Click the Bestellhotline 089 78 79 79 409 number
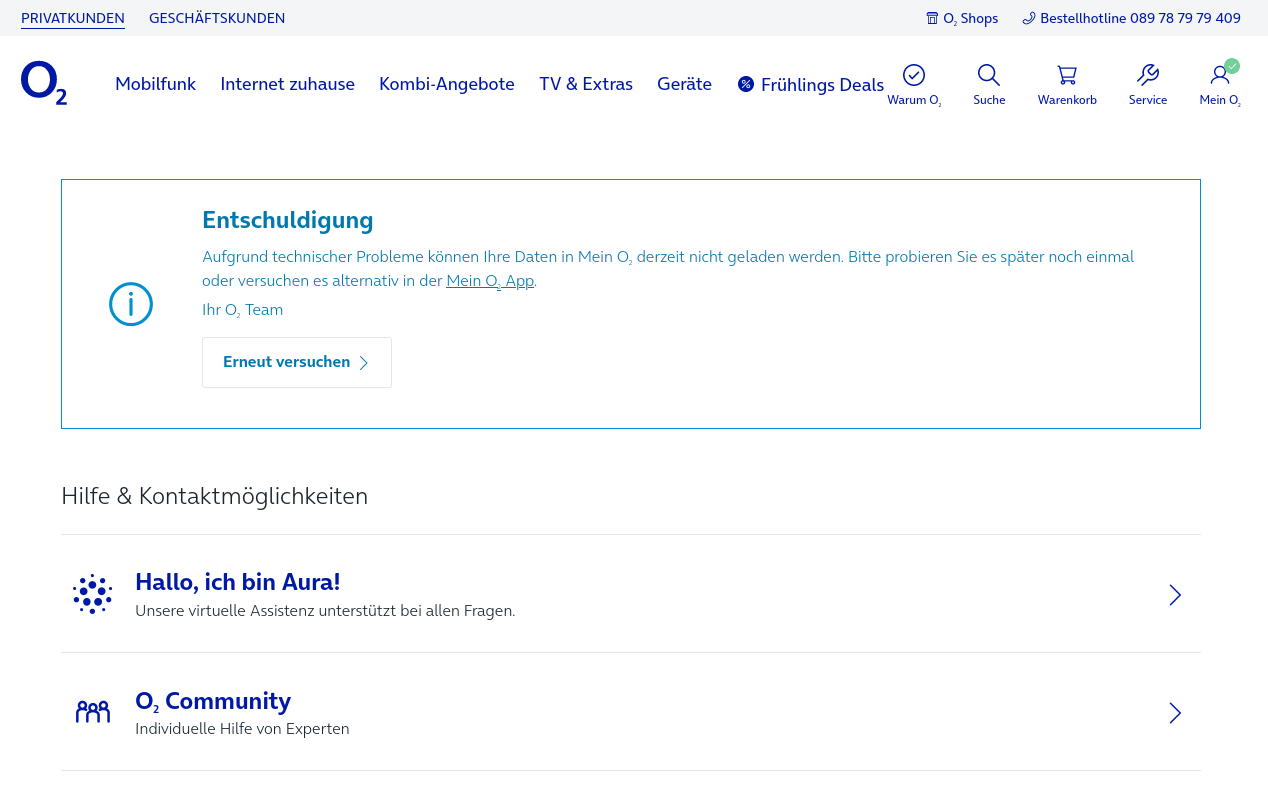Screen dimensions: 1268x808 pos(1140,18)
